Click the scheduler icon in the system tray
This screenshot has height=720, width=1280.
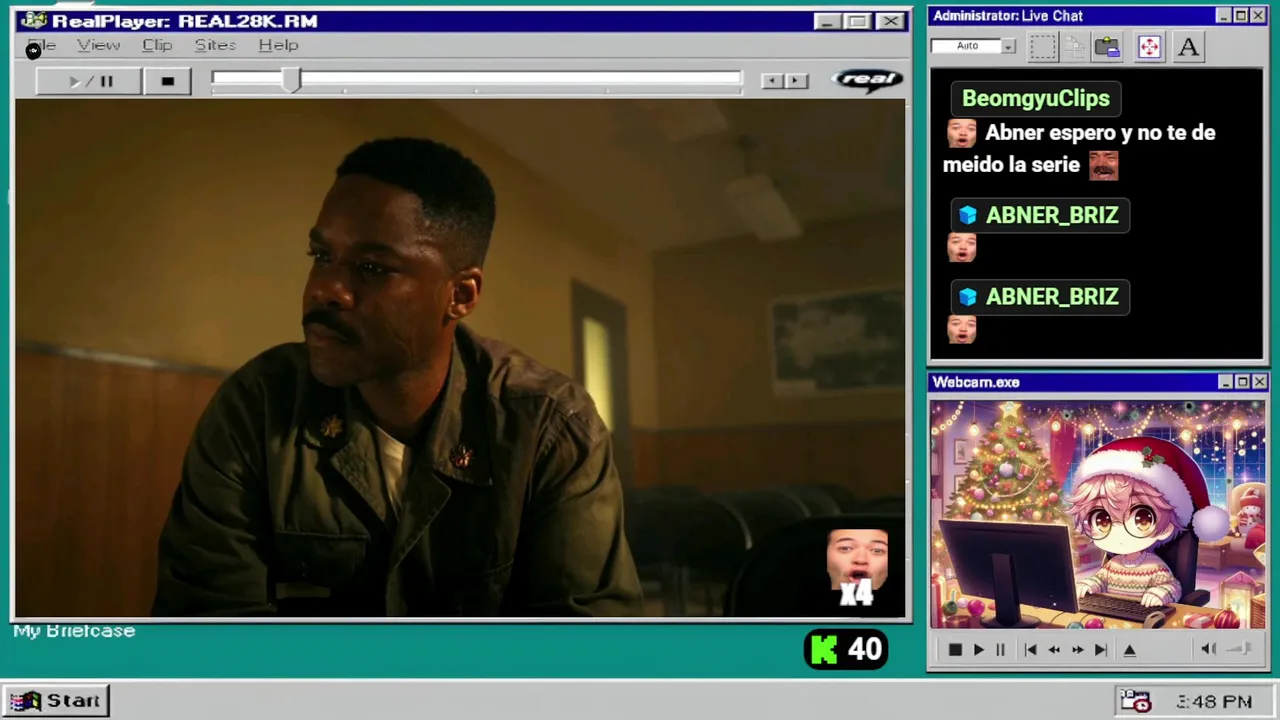click(x=1136, y=701)
